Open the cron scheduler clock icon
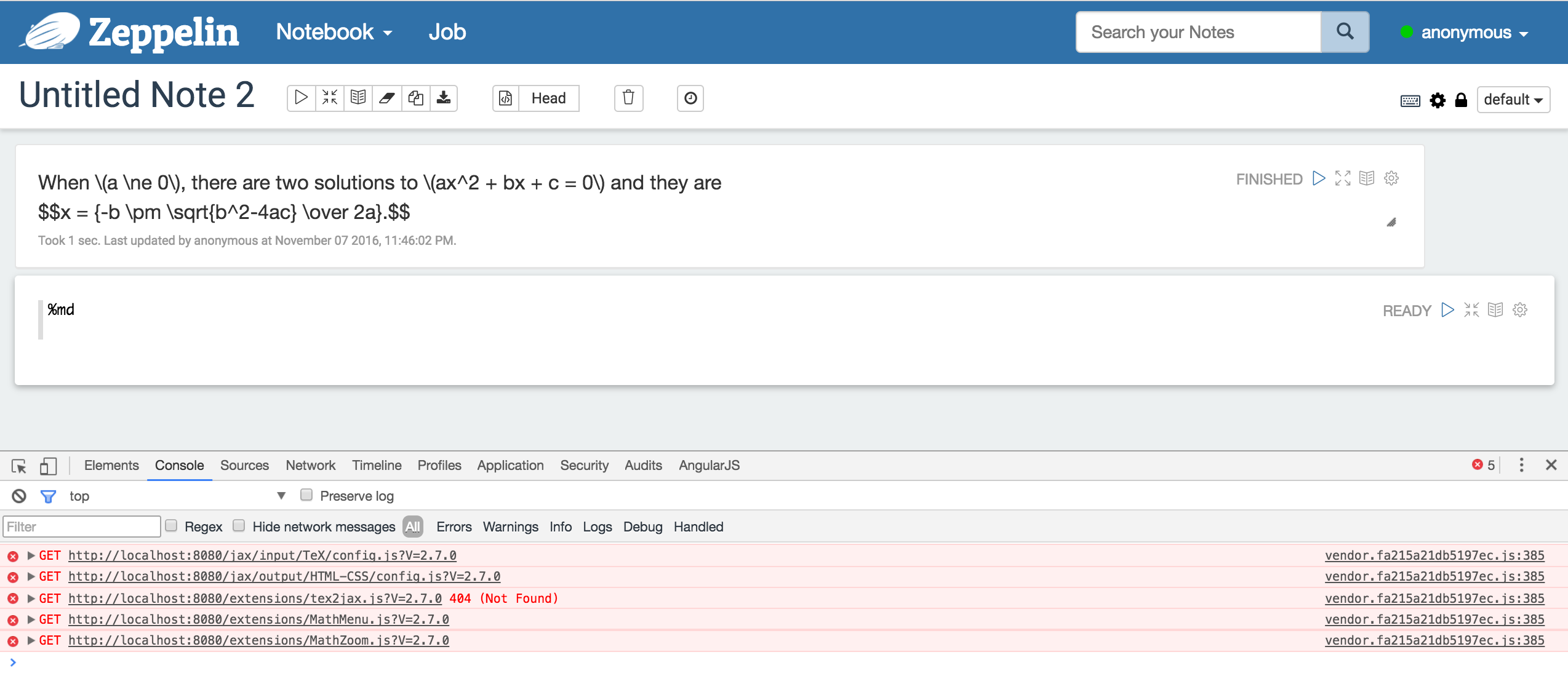 tap(690, 98)
